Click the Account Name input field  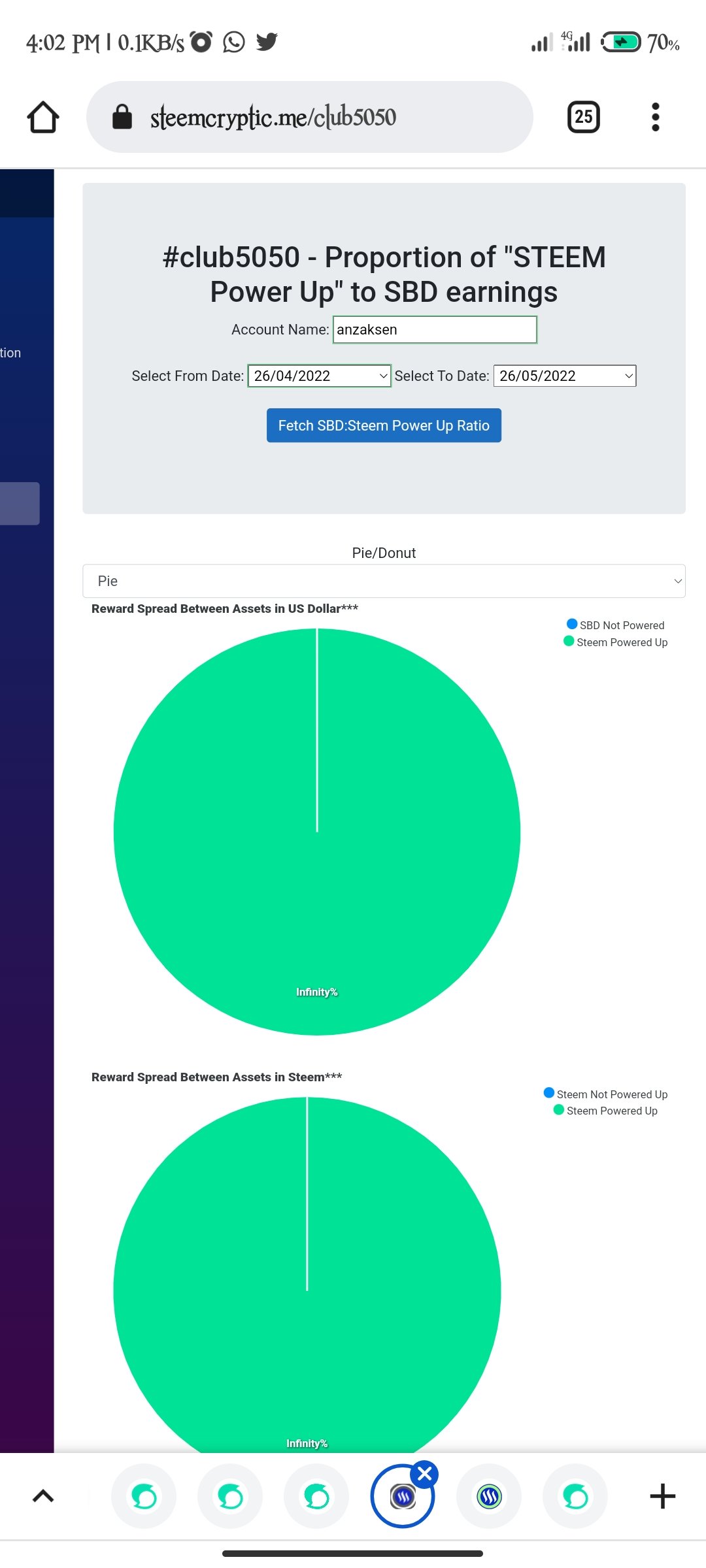tap(435, 329)
